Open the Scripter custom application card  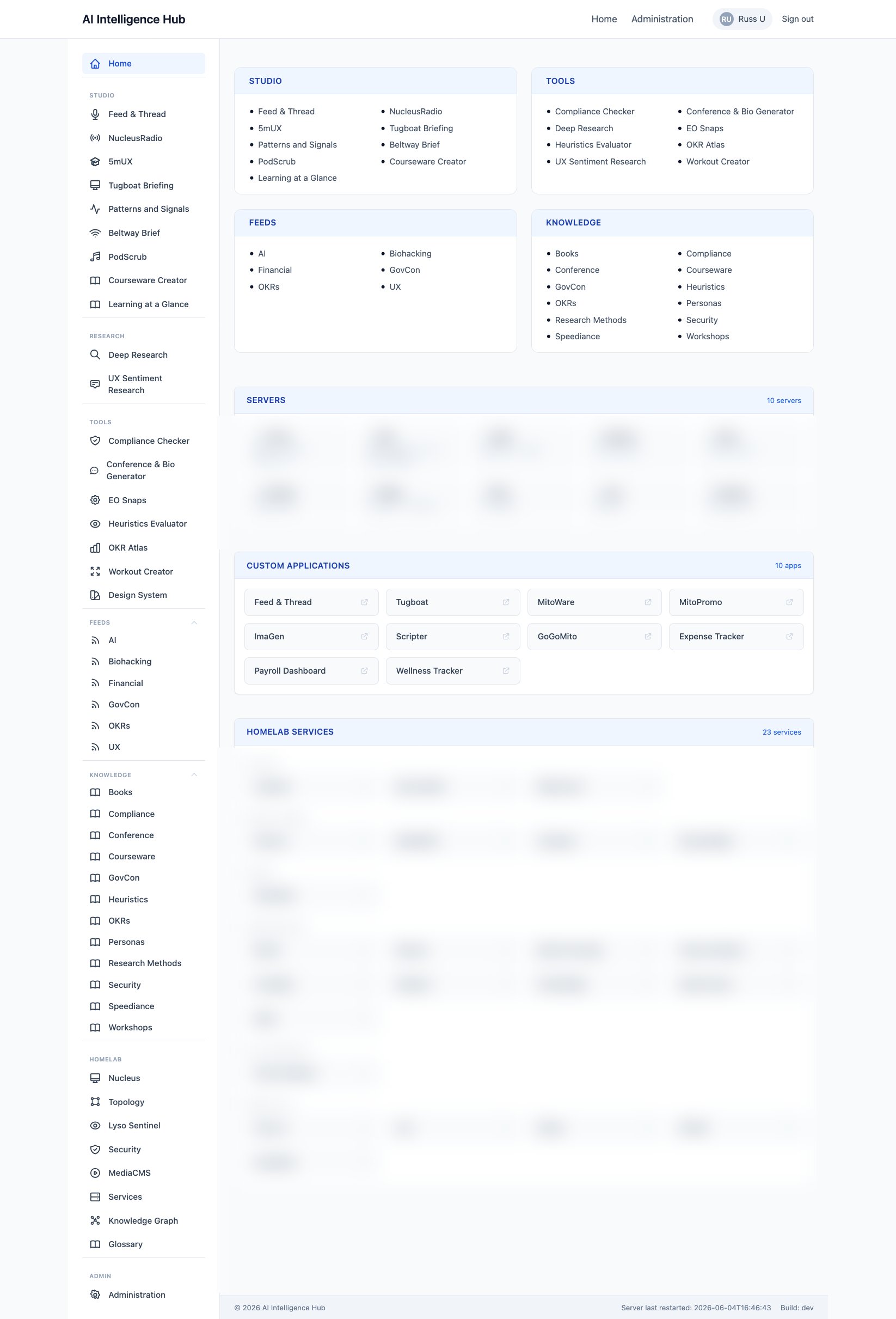pyautogui.click(x=453, y=636)
